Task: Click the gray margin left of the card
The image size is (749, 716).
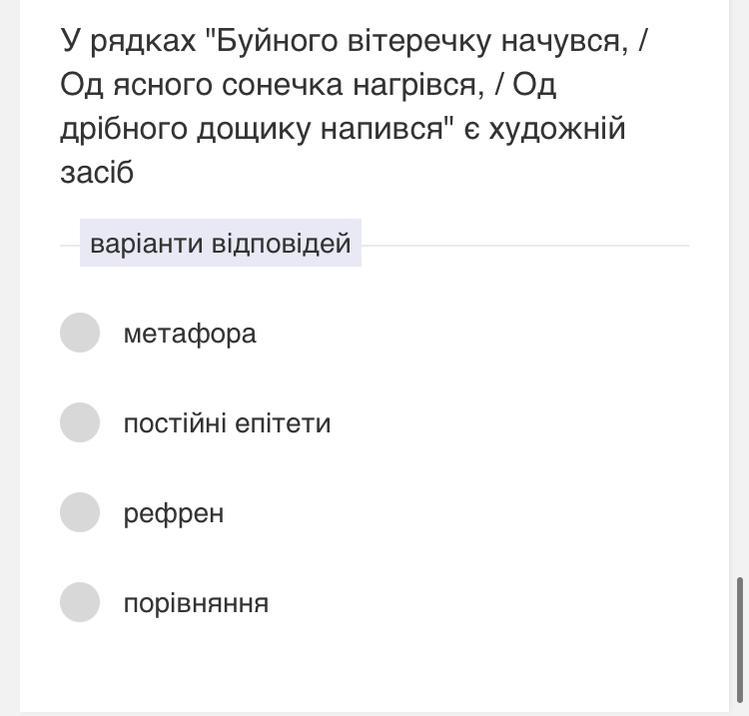Action: (x=10, y=358)
